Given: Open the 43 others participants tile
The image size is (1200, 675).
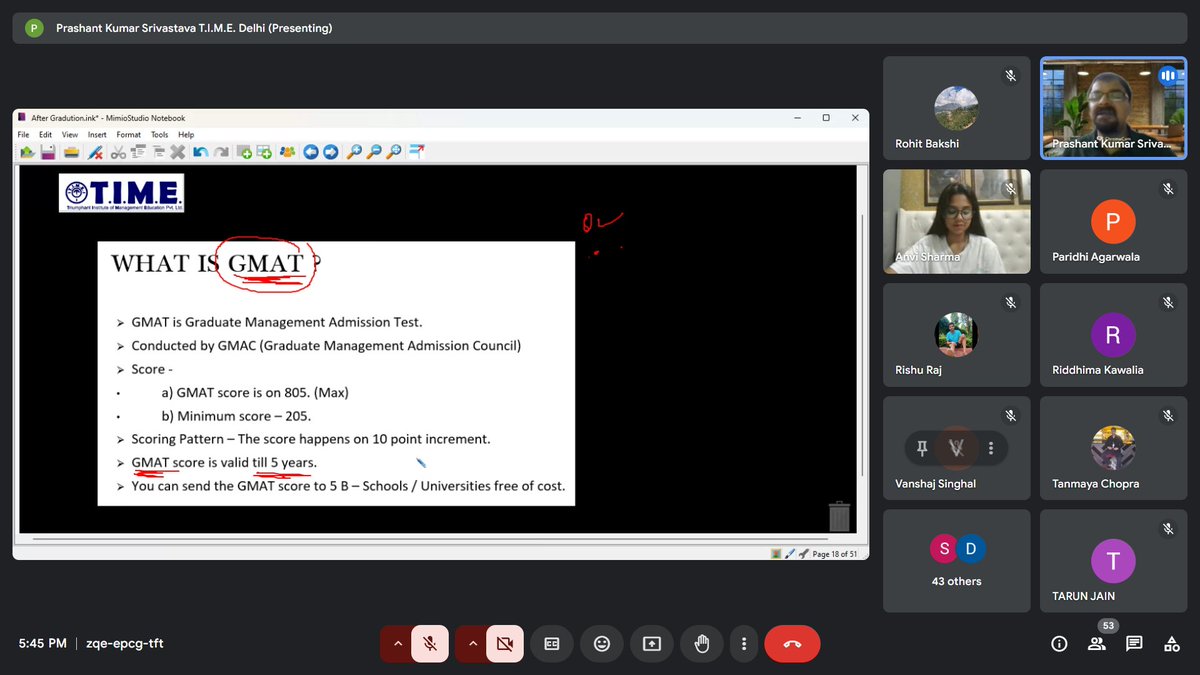Looking at the screenshot, I should tap(957, 561).
